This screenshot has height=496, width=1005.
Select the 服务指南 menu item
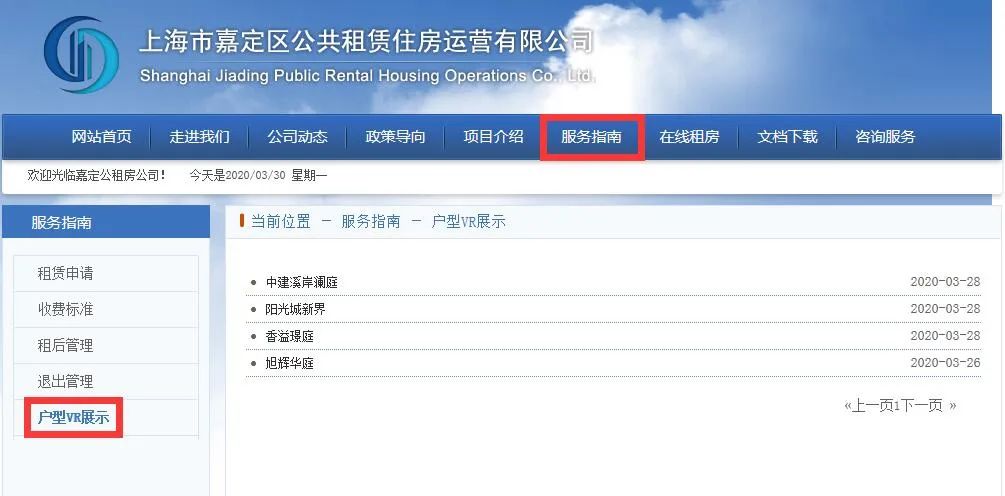click(x=591, y=136)
